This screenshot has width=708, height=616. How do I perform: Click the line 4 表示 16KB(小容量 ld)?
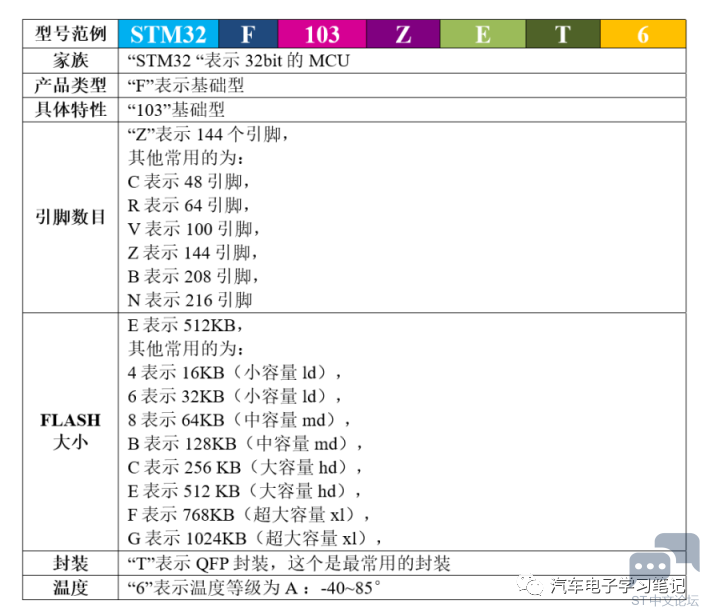coord(234,373)
